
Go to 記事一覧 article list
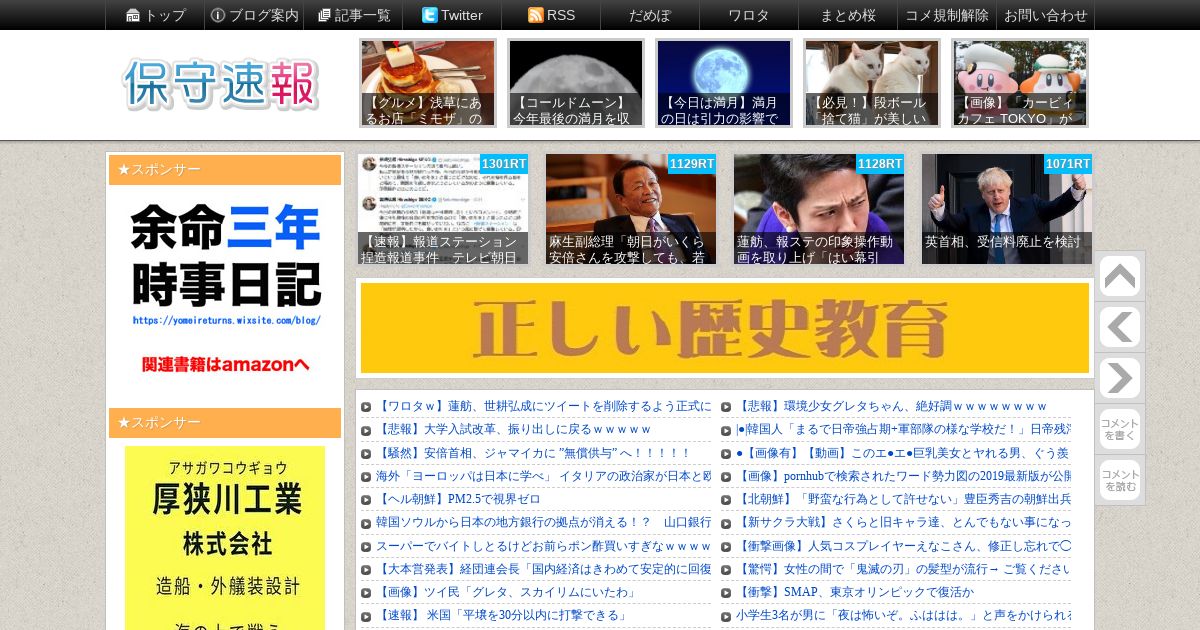(353, 15)
